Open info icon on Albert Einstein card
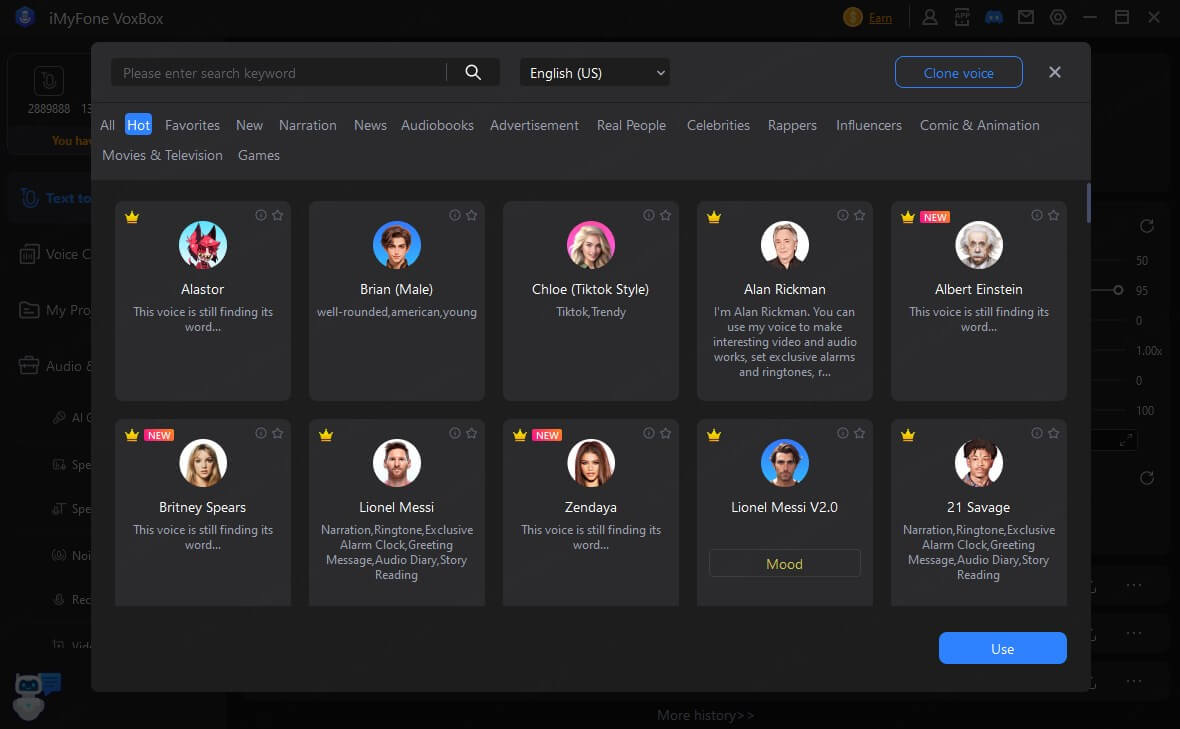The width and height of the screenshot is (1180, 729). coord(1037,215)
